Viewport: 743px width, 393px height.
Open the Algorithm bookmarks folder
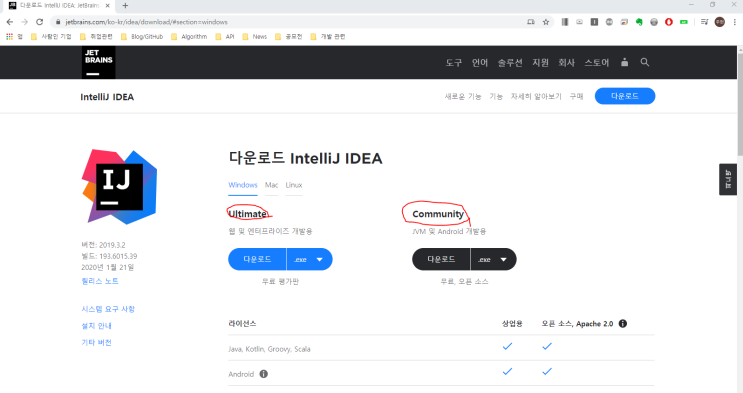pos(189,37)
